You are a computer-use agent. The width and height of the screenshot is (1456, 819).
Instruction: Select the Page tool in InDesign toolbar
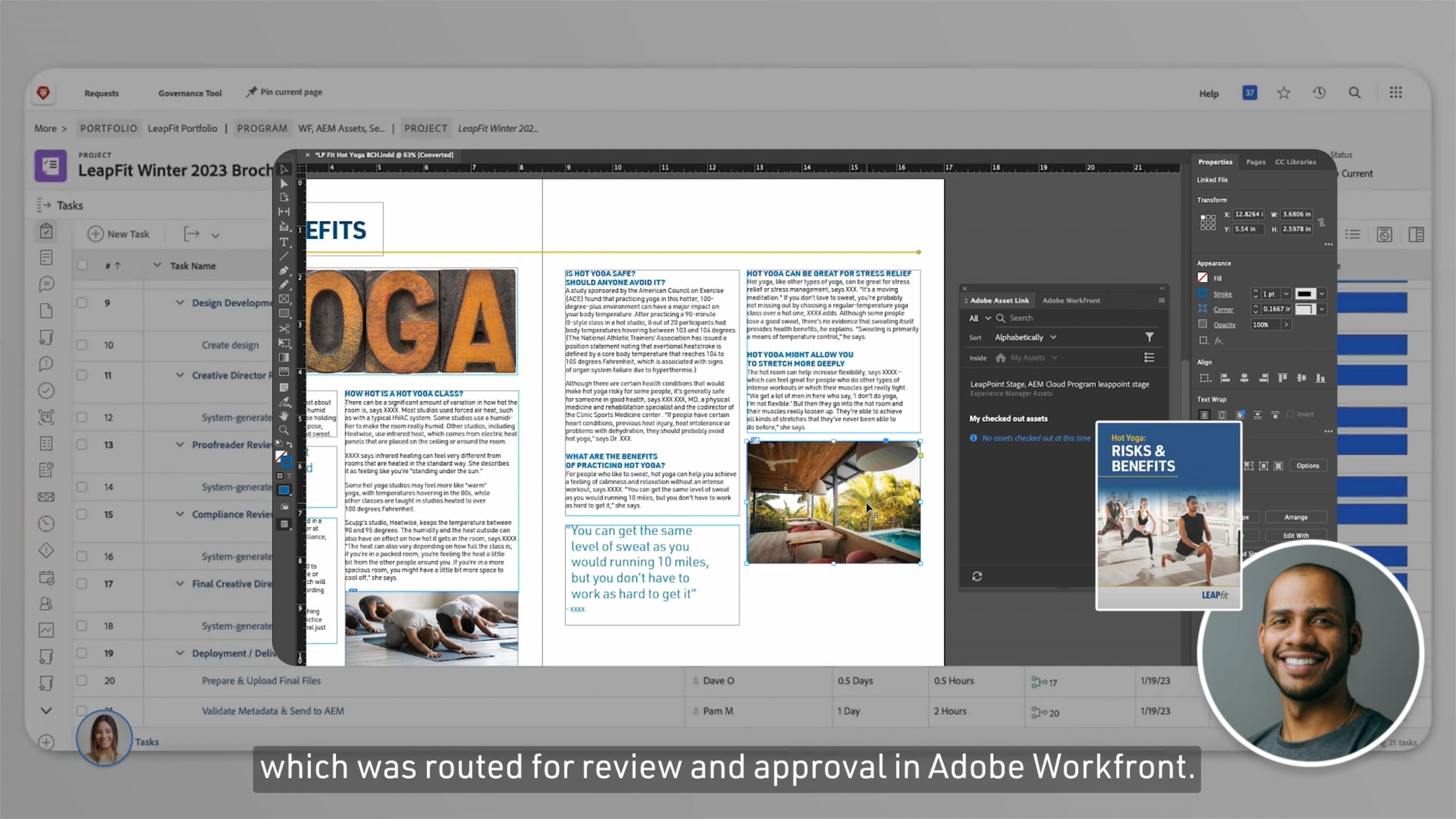coord(284,198)
